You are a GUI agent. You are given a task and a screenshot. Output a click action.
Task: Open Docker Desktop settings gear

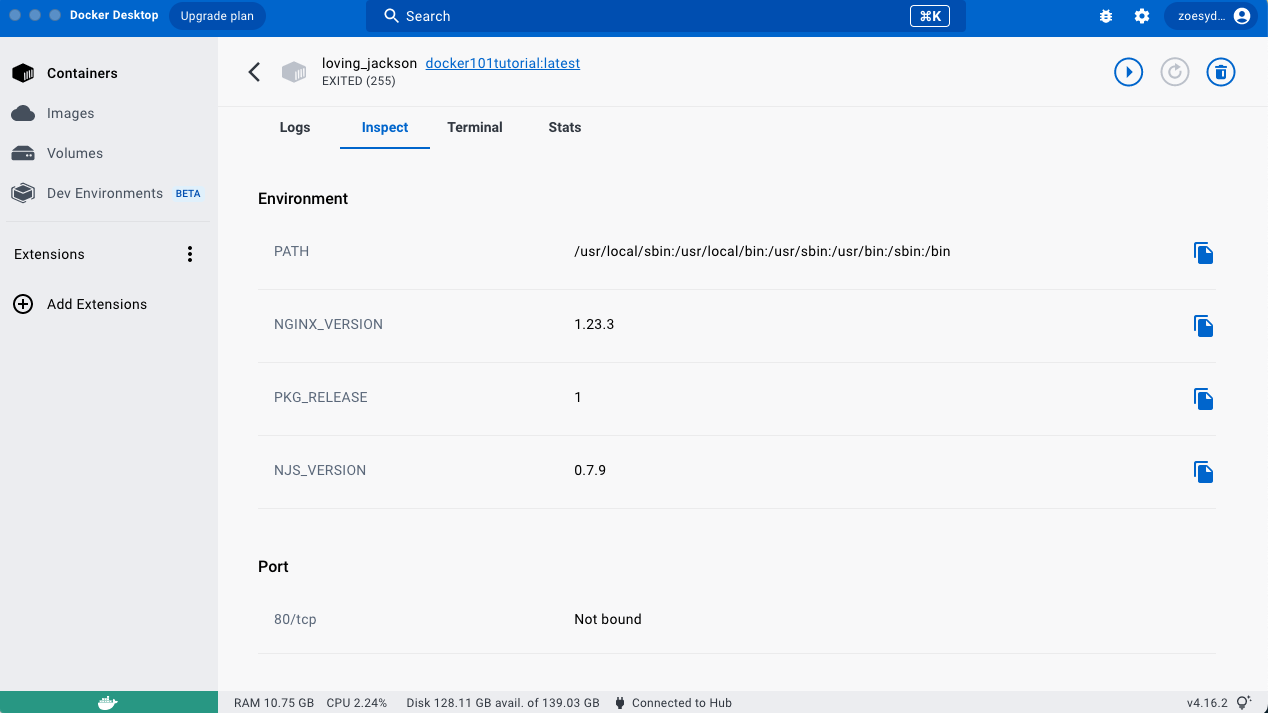point(1142,16)
